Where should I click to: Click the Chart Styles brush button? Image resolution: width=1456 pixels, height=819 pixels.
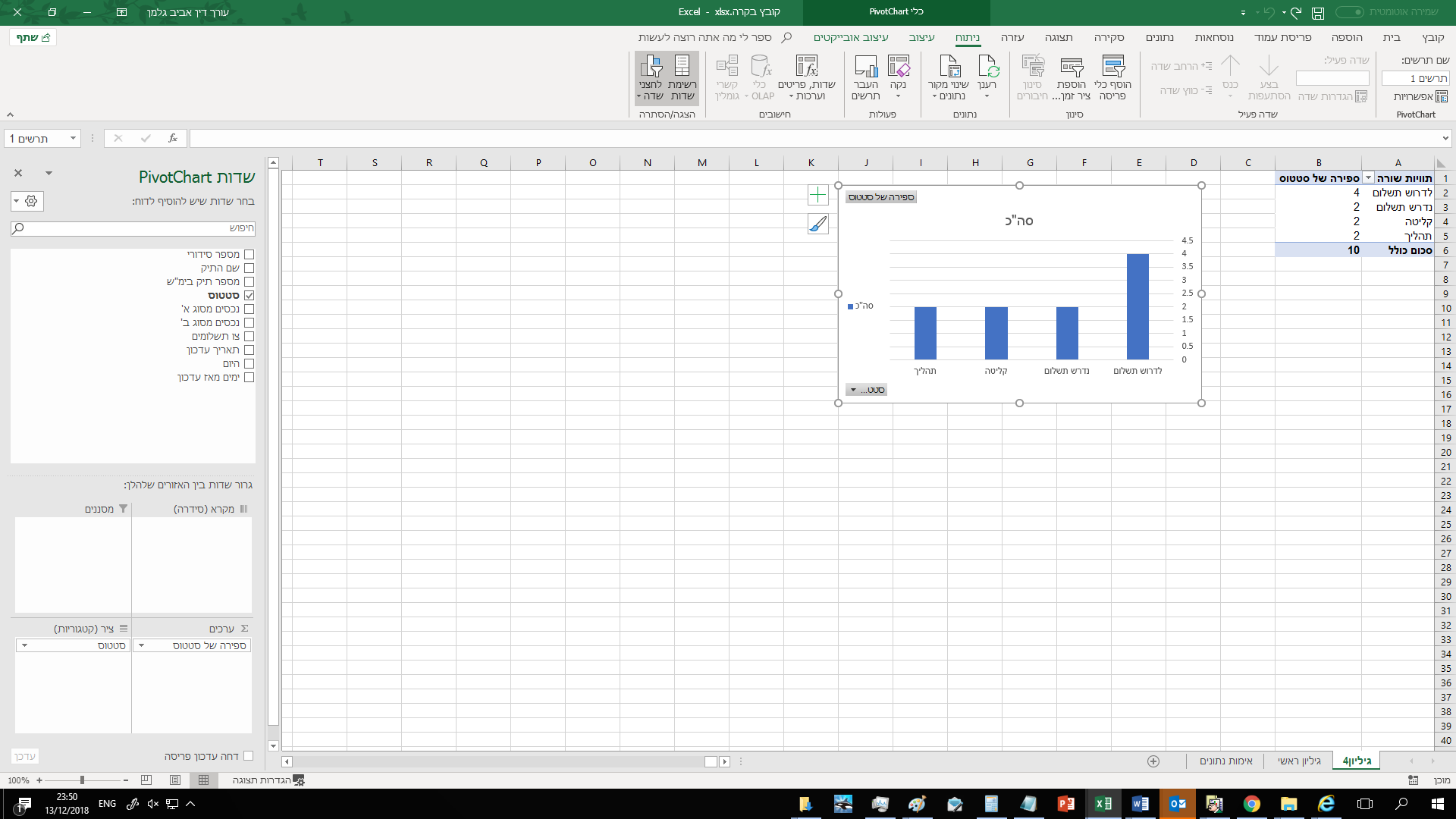[817, 224]
